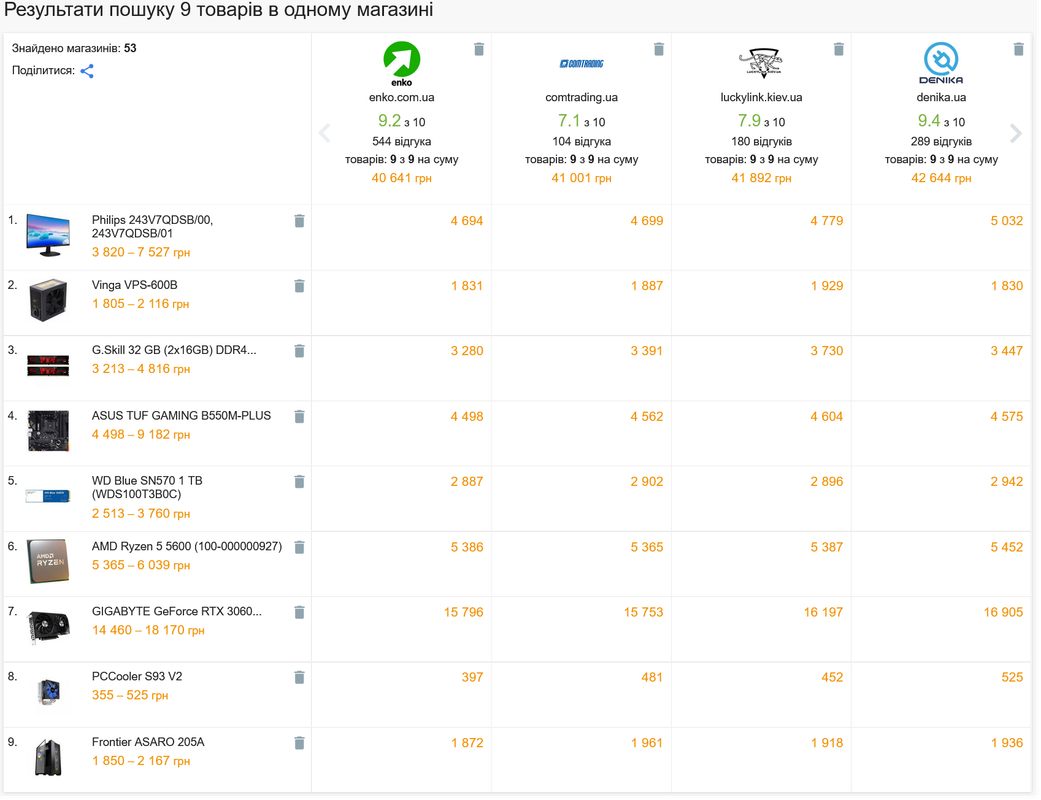The image size is (1041, 800).
Task: Click enko total 40 641 грн
Action: (x=402, y=179)
